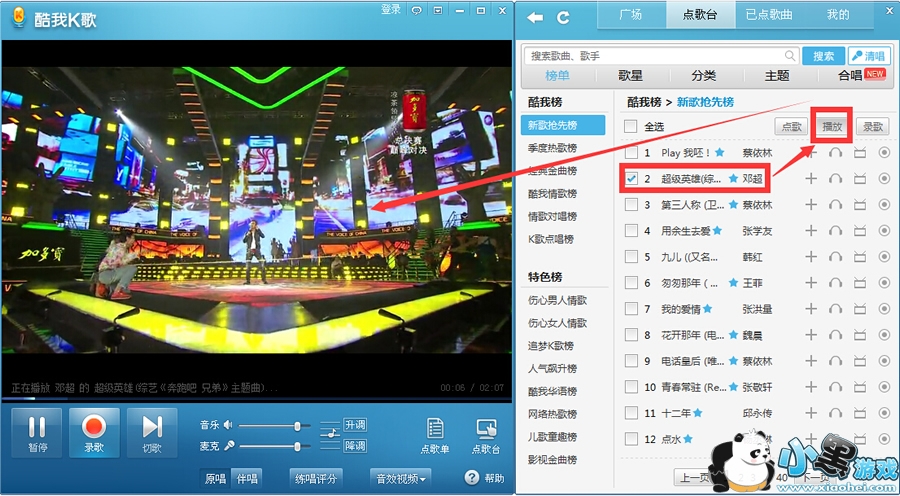The width and height of the screenshot is (900, 496).
Task: Click the 麦克 microphone icon
Action: 229,445
